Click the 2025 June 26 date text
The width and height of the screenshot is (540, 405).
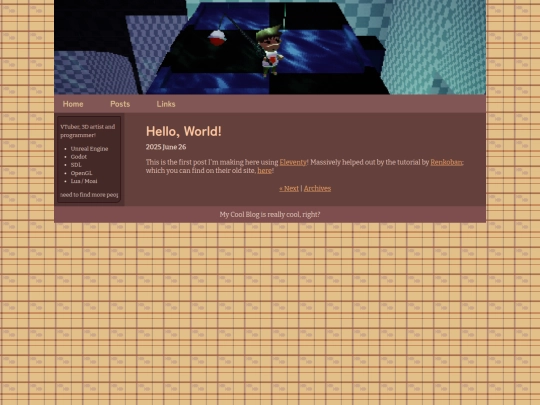tap(166, 147)
